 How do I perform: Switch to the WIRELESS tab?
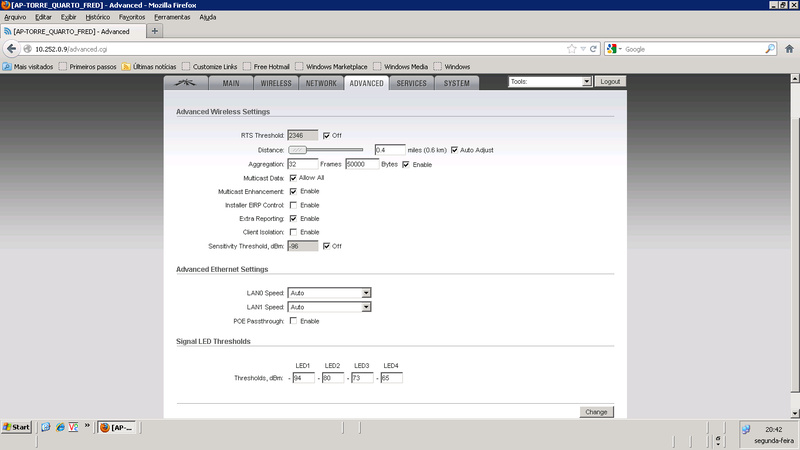click(x=276, y=83)
